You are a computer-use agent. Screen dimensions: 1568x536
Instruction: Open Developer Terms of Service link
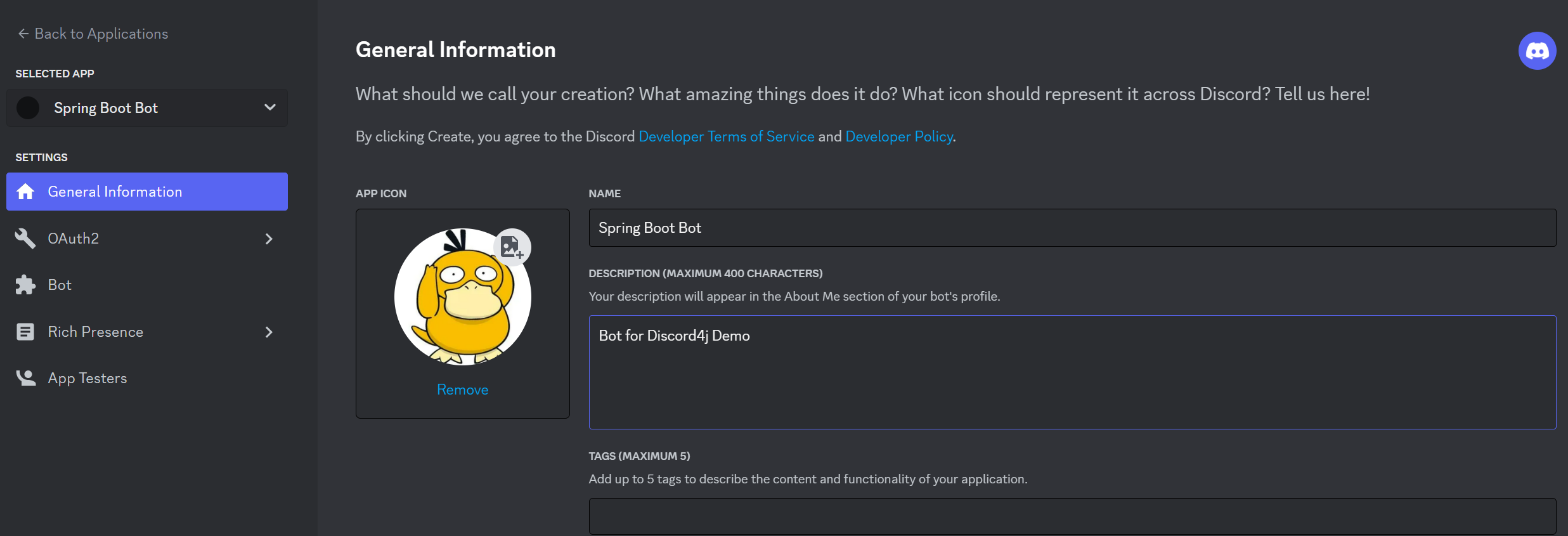726,136
